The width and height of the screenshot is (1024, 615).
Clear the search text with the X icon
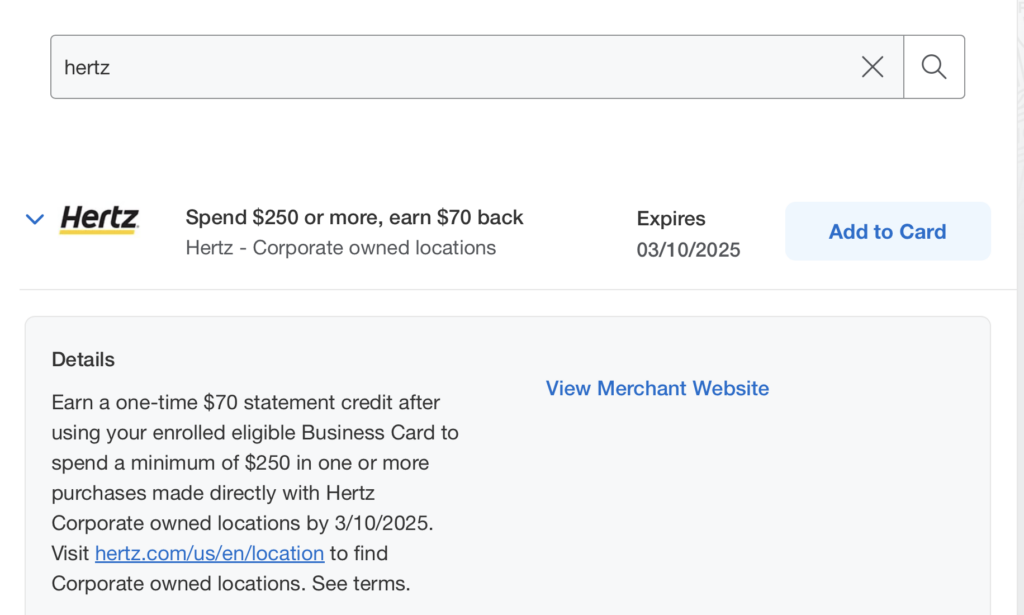[x=872, y=67]
